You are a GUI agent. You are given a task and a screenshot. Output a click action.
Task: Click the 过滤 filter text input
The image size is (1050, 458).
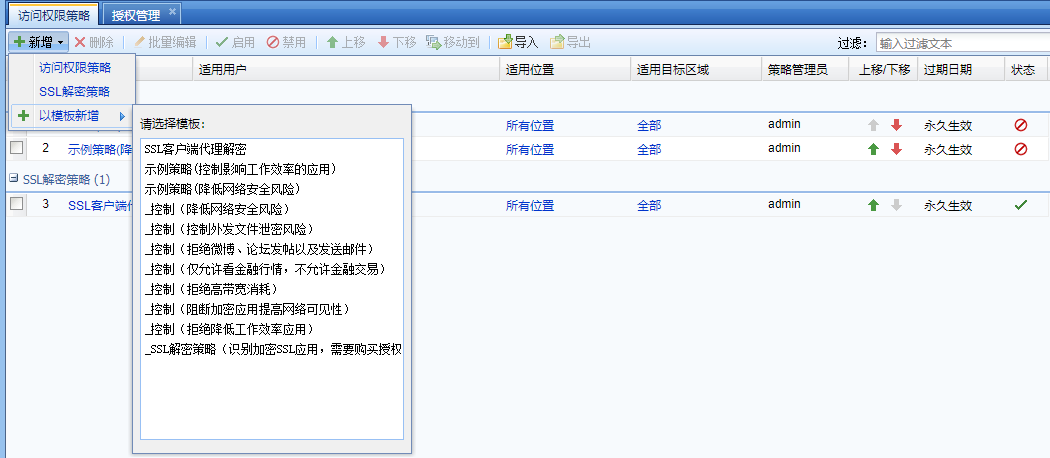pyautogui.click(x=962, y=43)
